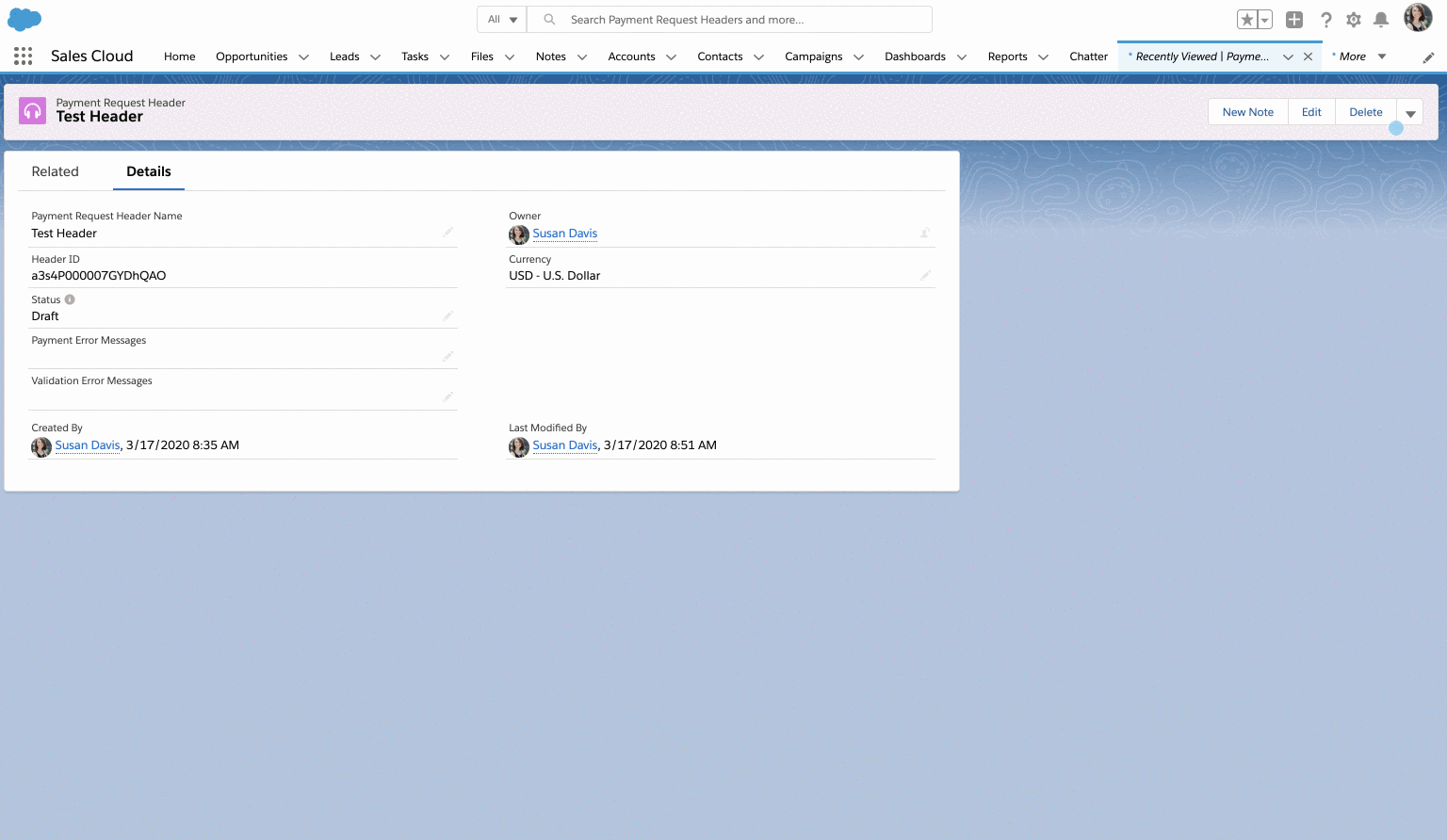Click the New Note button
Image resolution: width=1447 pixels, height=840 pixels.
1247,111
